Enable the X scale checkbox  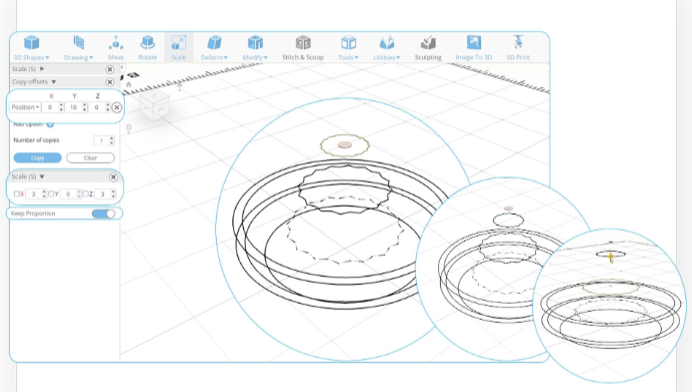click(x=16, y=194)
